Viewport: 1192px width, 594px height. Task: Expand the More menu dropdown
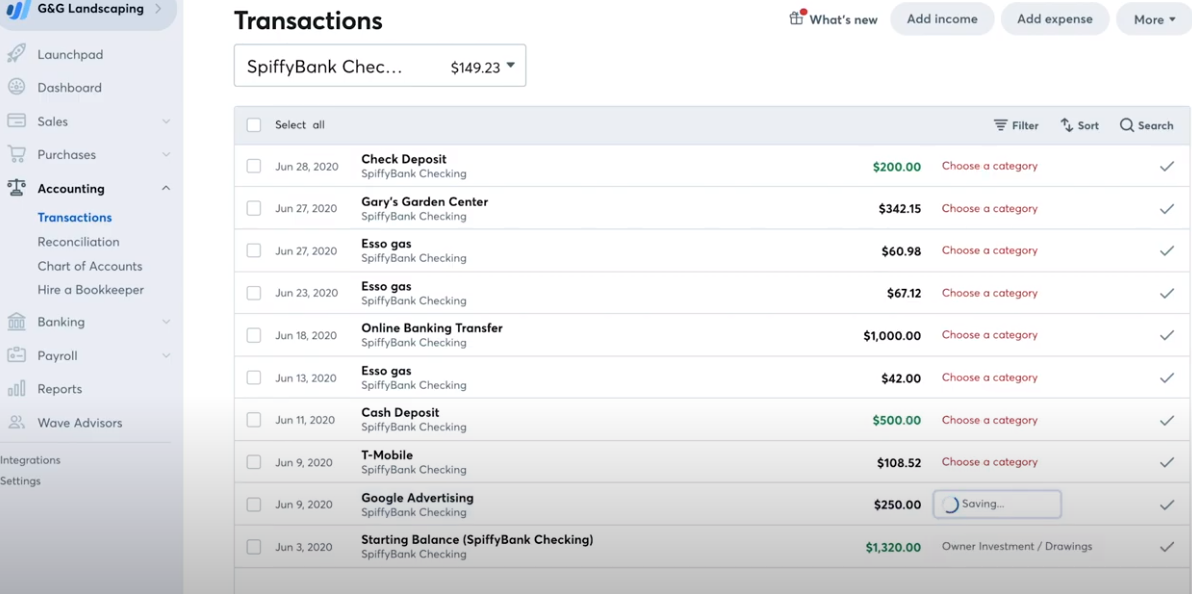[1153, 19]
